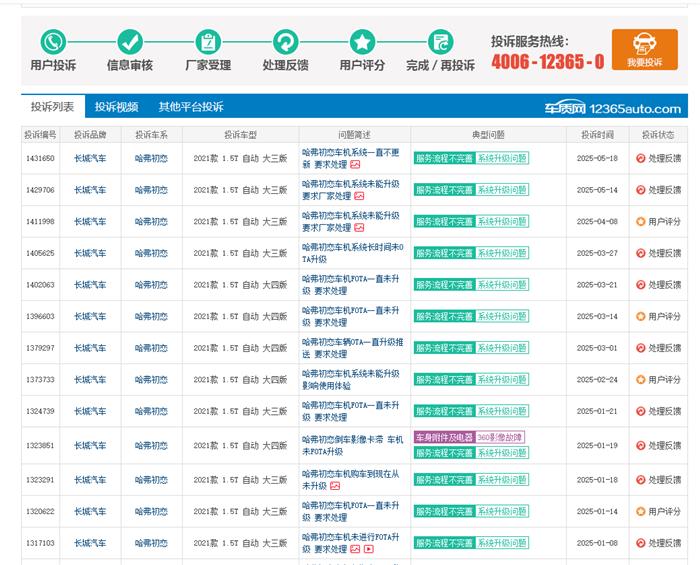Click the 360影像故障 tag on complaint 1323851
Image resolution: width=700 pixels, height=565 pixels.
[x=500, y=437]
